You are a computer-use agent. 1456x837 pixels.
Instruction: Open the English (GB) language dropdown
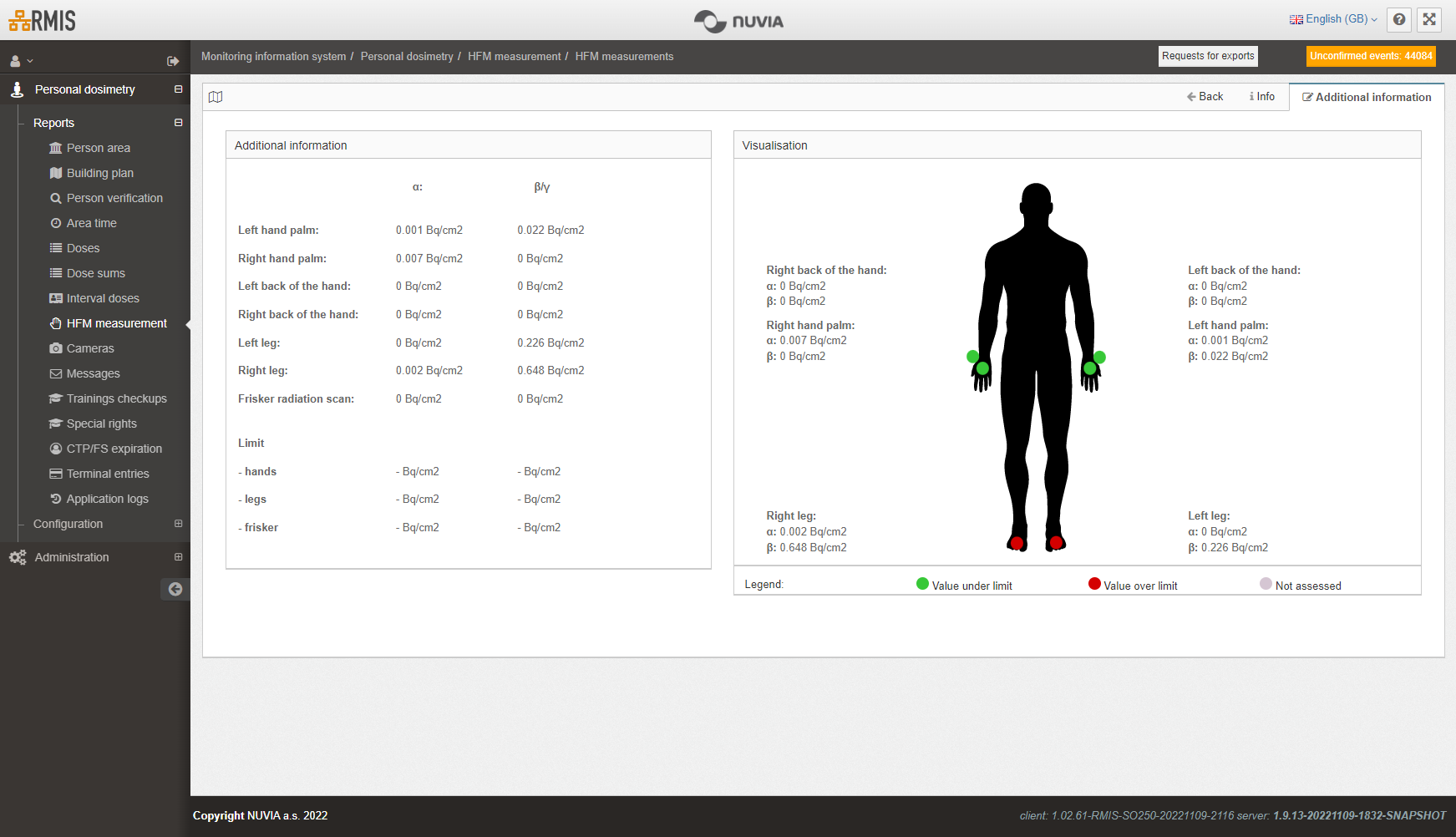1332,18
